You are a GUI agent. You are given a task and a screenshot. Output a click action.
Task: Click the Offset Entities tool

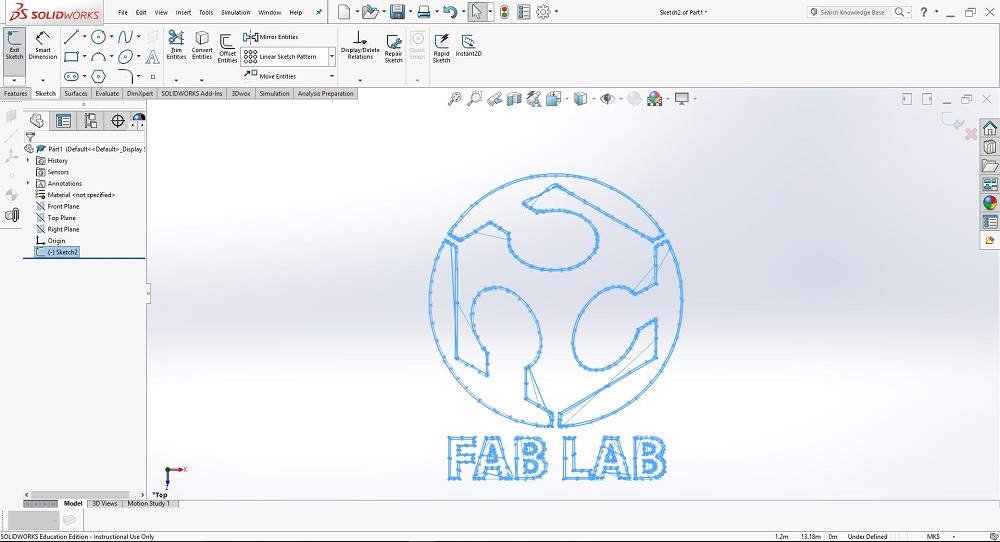[x=228, y=48]
